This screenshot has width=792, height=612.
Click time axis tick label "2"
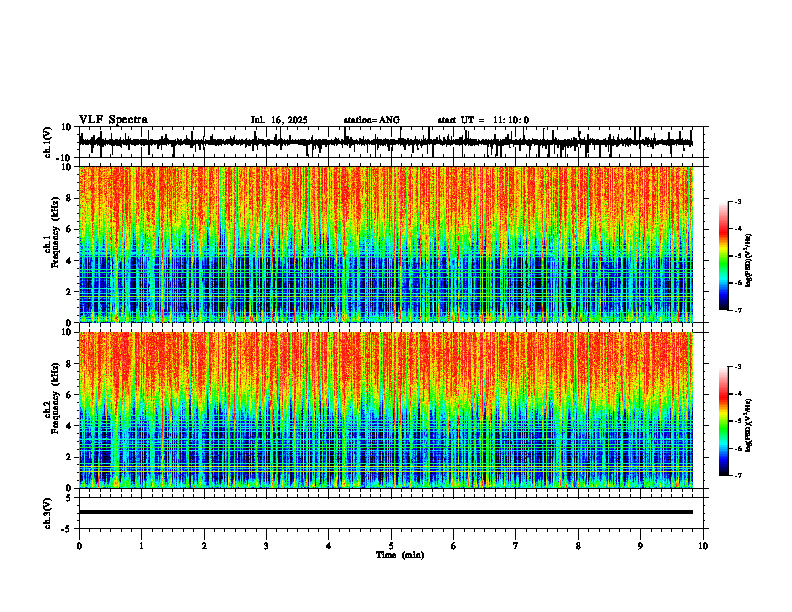204,546
